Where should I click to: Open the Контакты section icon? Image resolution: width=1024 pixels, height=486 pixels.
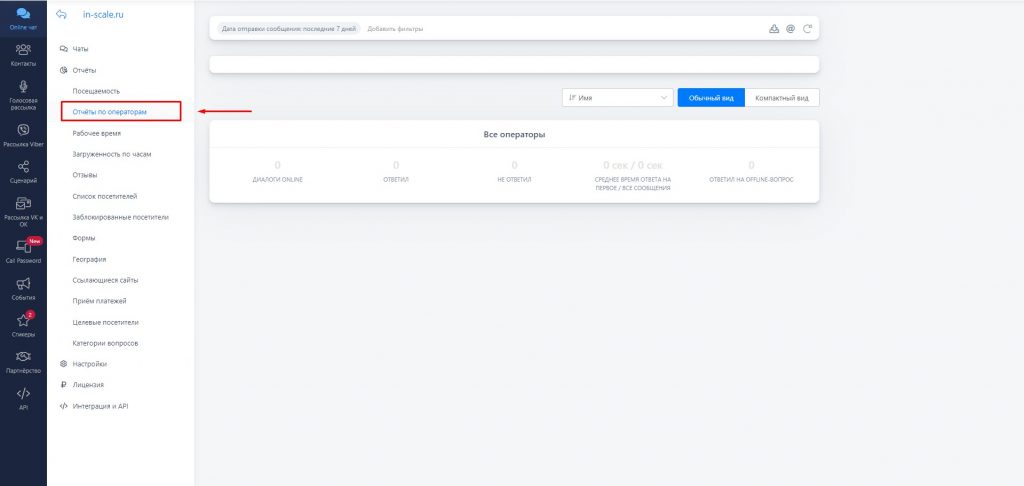click(23, 50)
